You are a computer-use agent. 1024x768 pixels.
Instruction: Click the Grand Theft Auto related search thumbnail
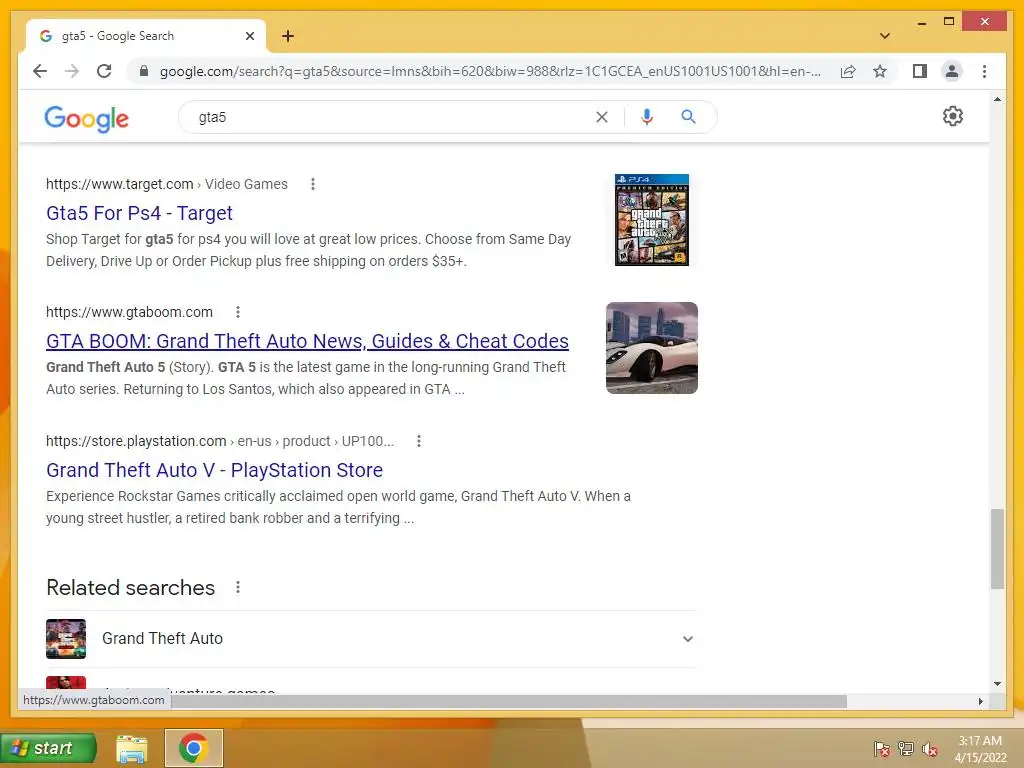click(66, 639)
